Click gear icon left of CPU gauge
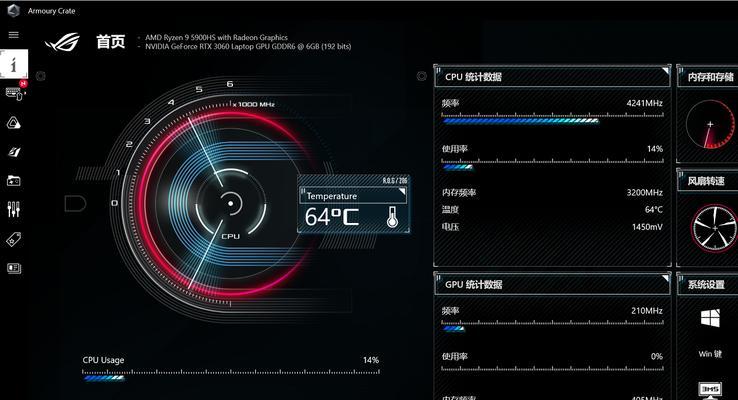The height and width of the screenshot is (400, 738). click(x=41, y=76)
